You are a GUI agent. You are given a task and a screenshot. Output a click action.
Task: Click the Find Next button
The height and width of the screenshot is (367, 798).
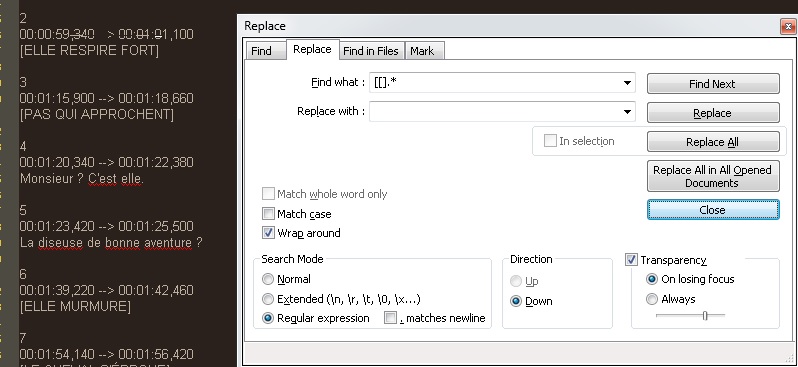712,84
